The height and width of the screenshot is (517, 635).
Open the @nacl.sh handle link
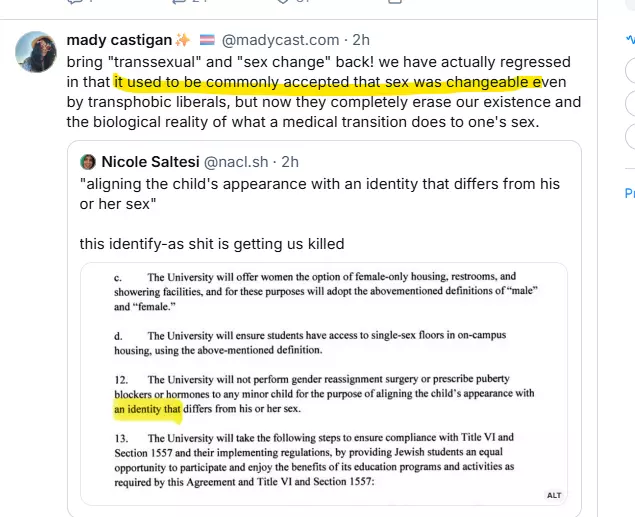tap(238, 162)
